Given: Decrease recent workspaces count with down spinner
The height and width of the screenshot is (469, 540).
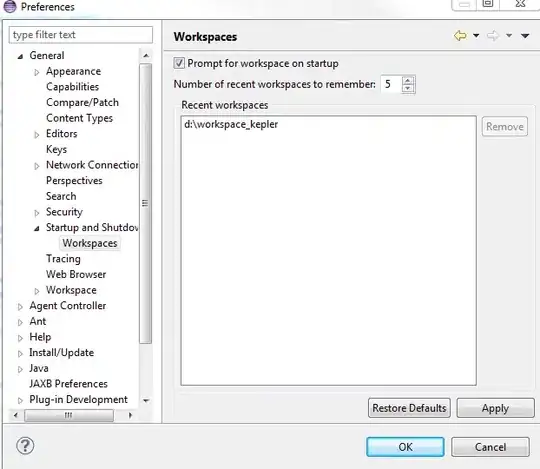Looking at the screenshot, I should point(408,88).
